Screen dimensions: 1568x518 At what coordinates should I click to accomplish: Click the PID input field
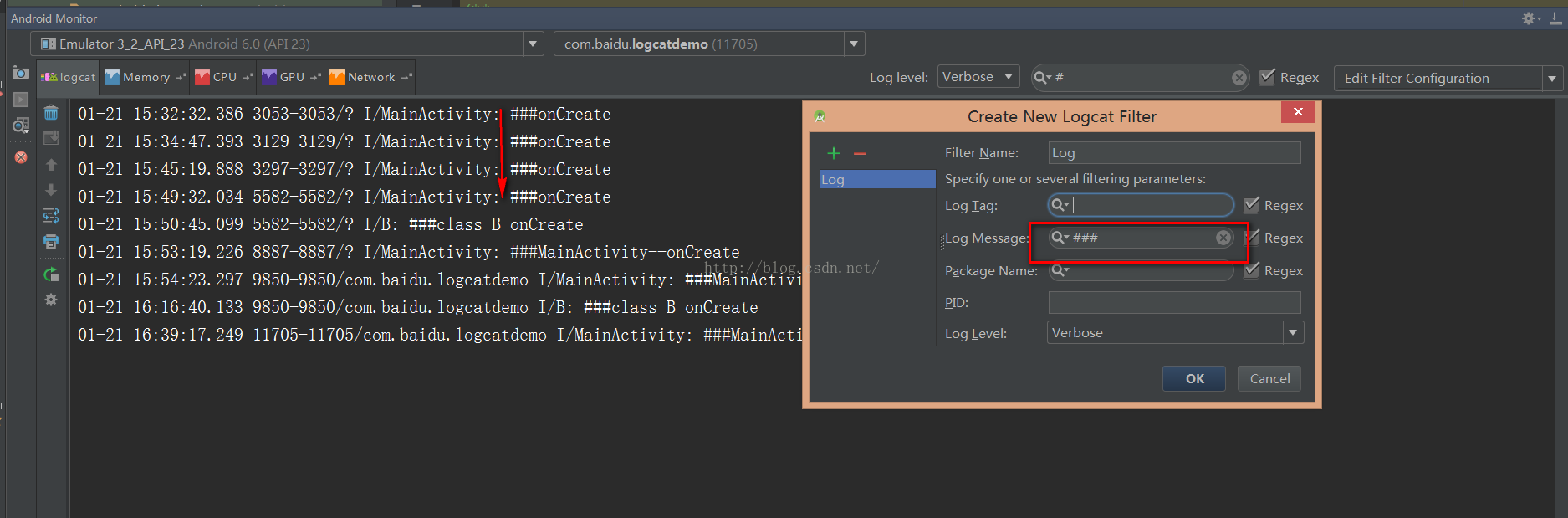(1174, 302)
